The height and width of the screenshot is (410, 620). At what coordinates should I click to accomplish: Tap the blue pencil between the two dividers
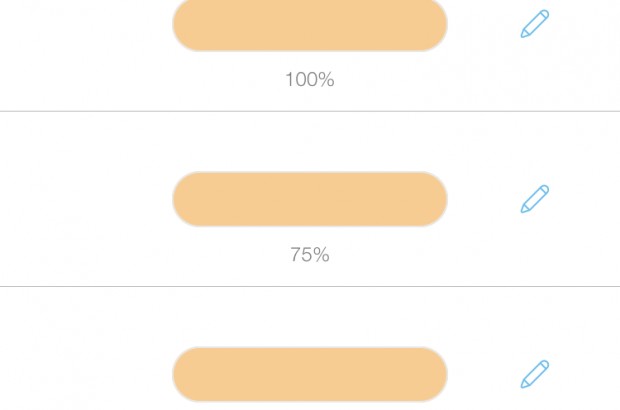[535, 199]
